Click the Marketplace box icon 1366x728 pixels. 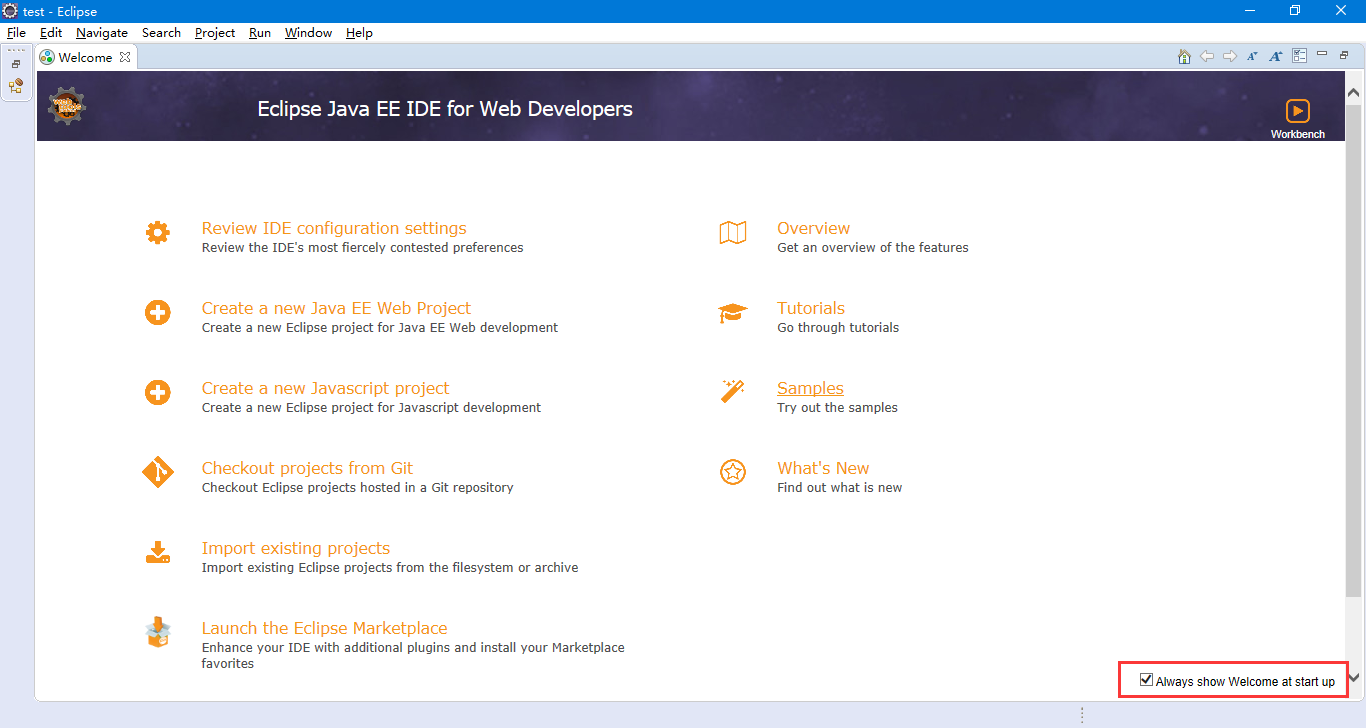158,632
